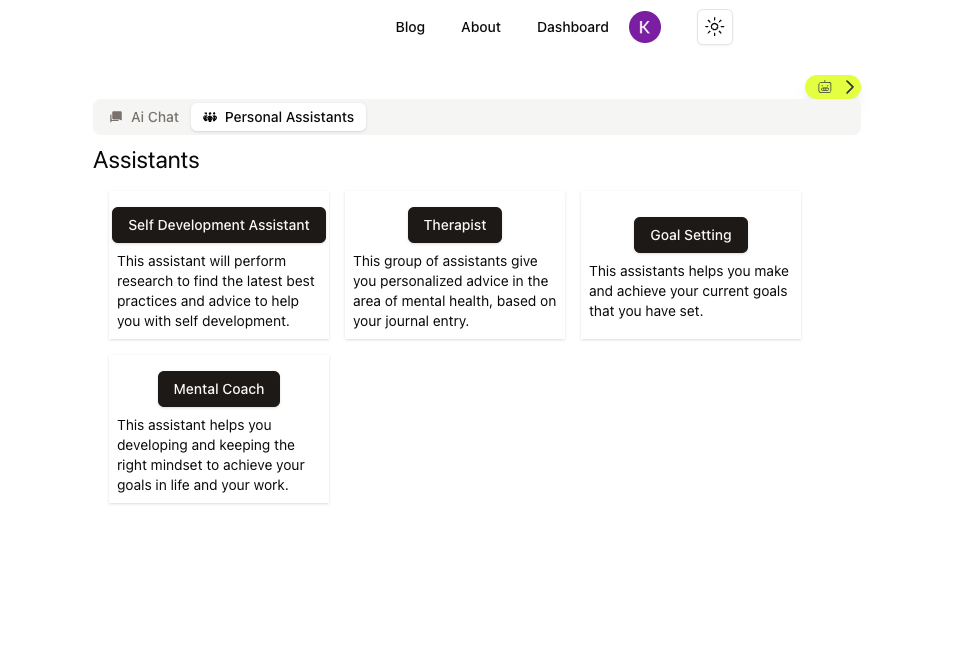This screenshot has height=672, width=959.
Task: Click the Therapist card description text
Action: pyautogui.click(x=455, y=291)
